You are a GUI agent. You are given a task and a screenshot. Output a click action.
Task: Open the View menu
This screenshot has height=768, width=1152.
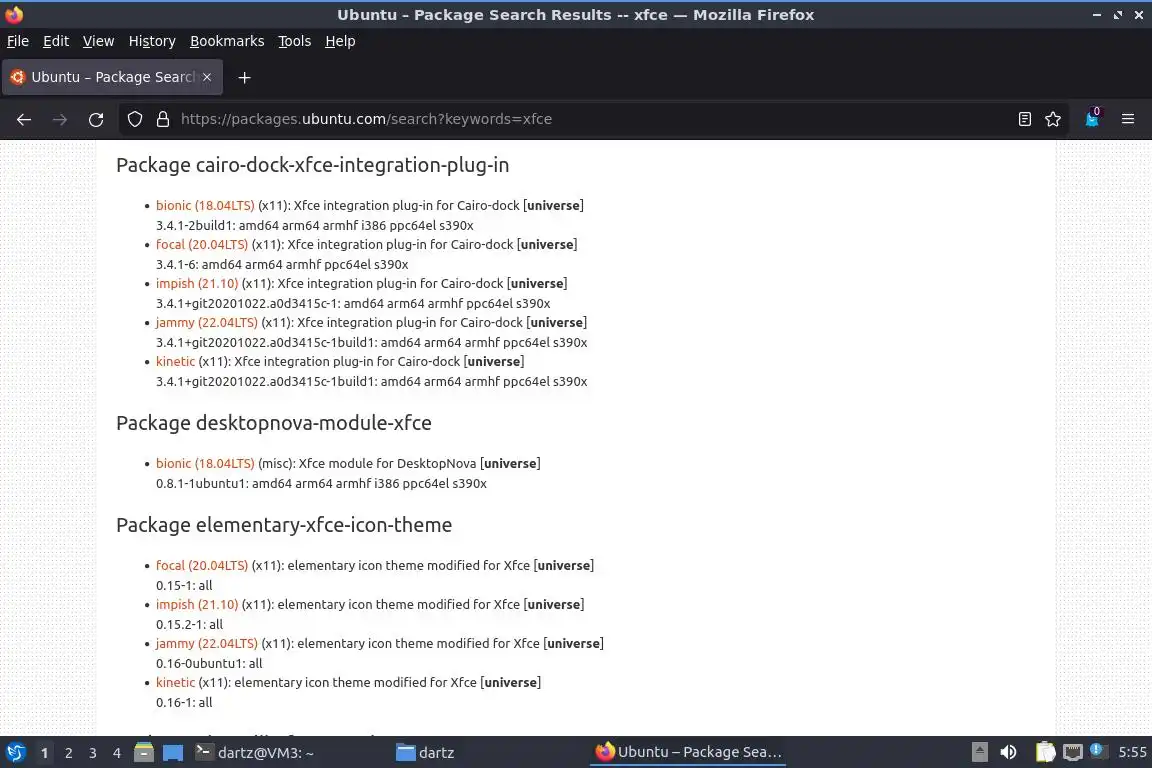[98, 41]
